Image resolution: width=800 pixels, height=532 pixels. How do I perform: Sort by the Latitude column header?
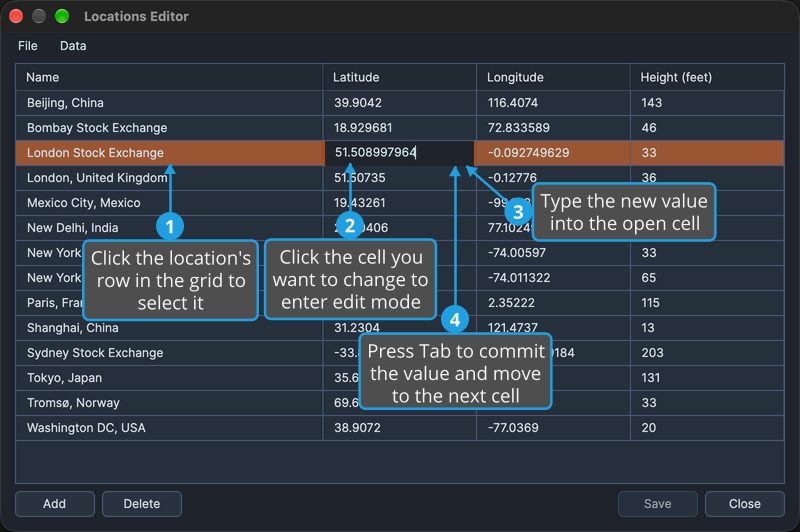(x=399, y=78)
